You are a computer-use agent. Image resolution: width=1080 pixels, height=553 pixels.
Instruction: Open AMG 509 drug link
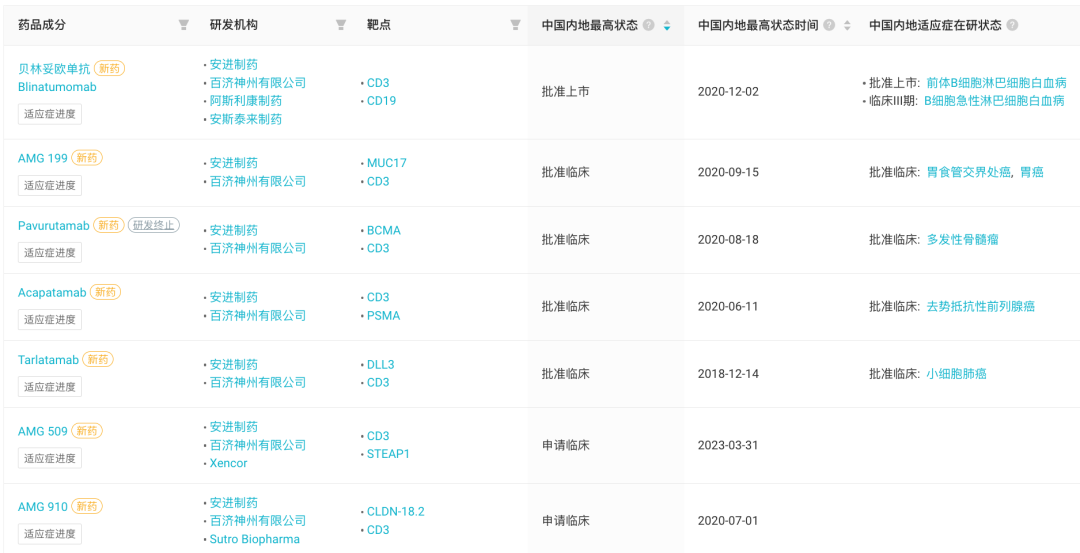click(x=43, y=431)
